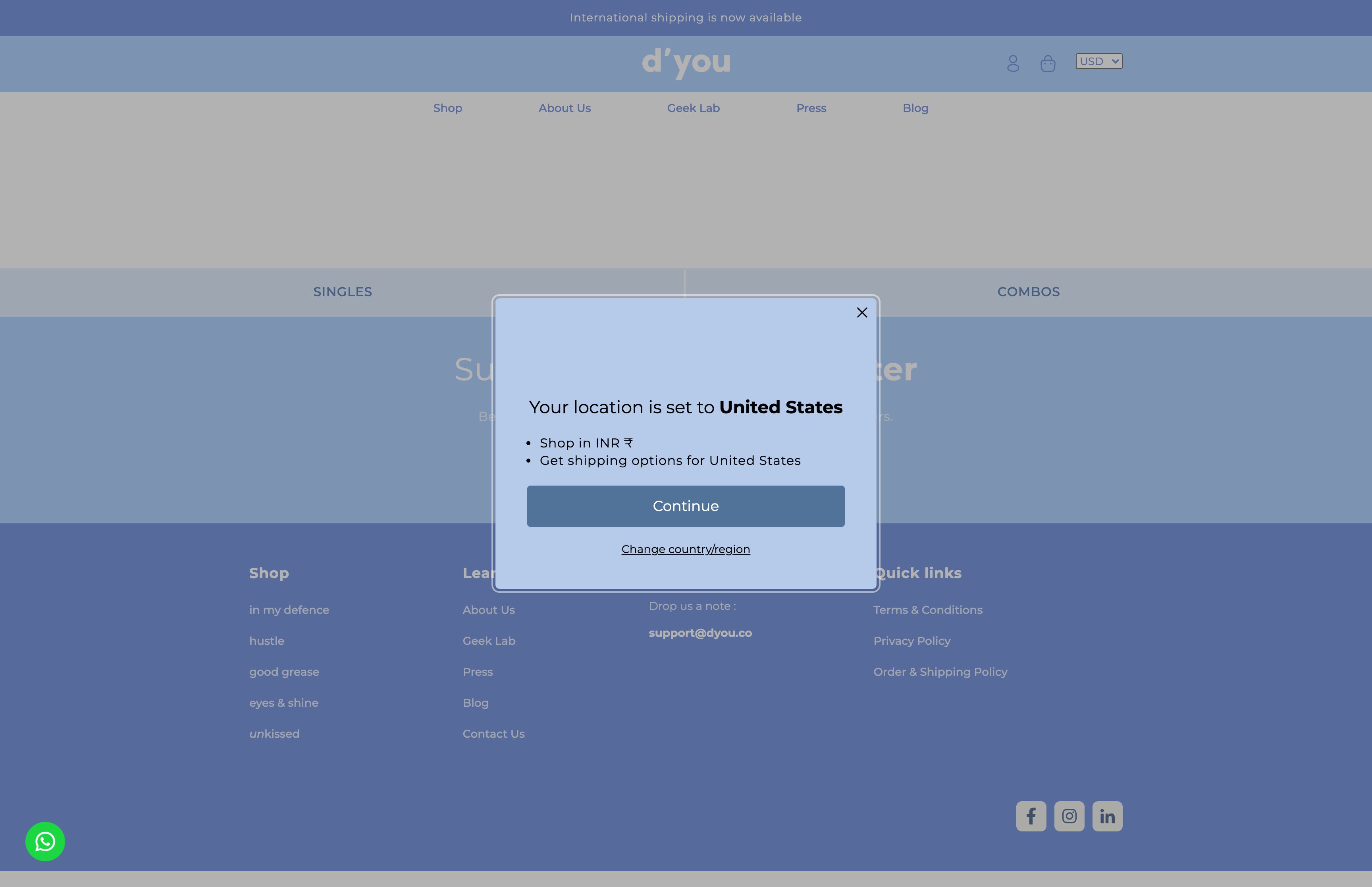
Task: Visit the Facebook page icon
Action: pos(1031,816)
